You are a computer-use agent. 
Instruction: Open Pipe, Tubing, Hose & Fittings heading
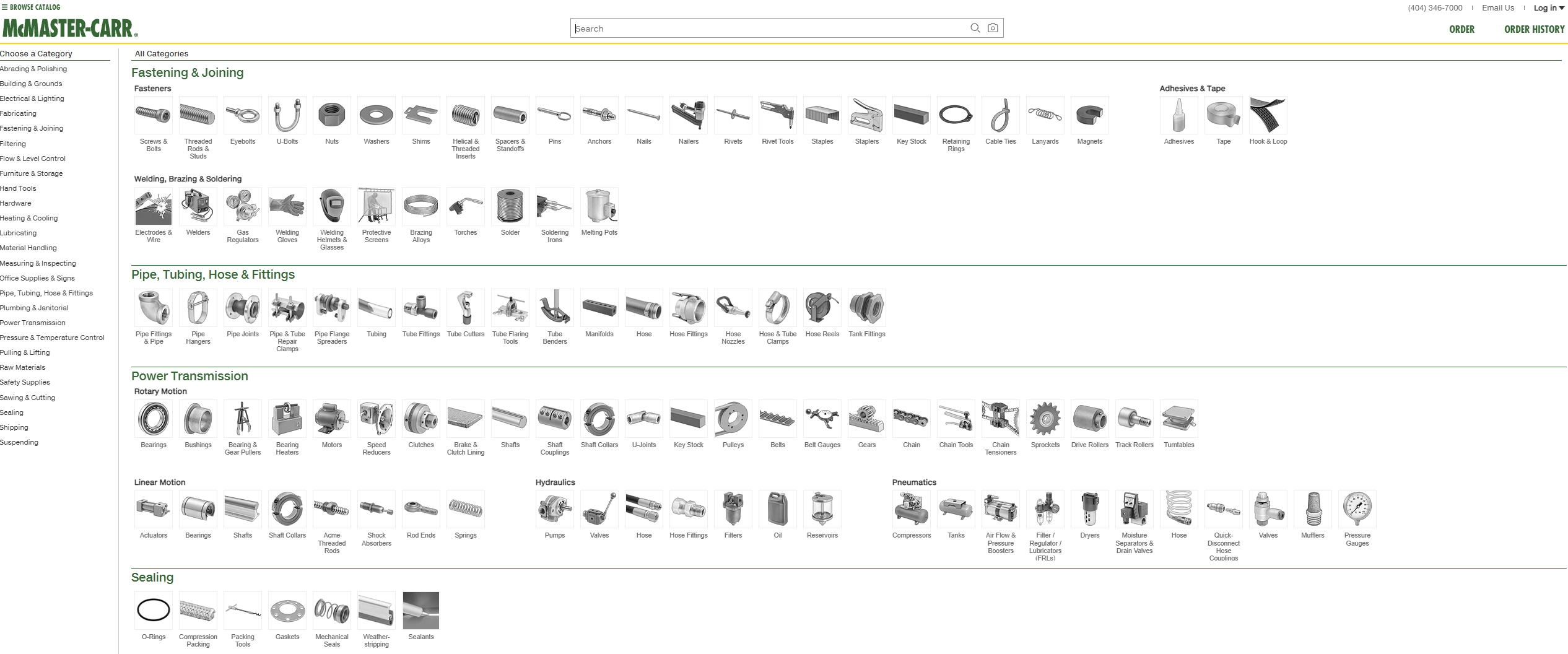click(x=213, y=274)
